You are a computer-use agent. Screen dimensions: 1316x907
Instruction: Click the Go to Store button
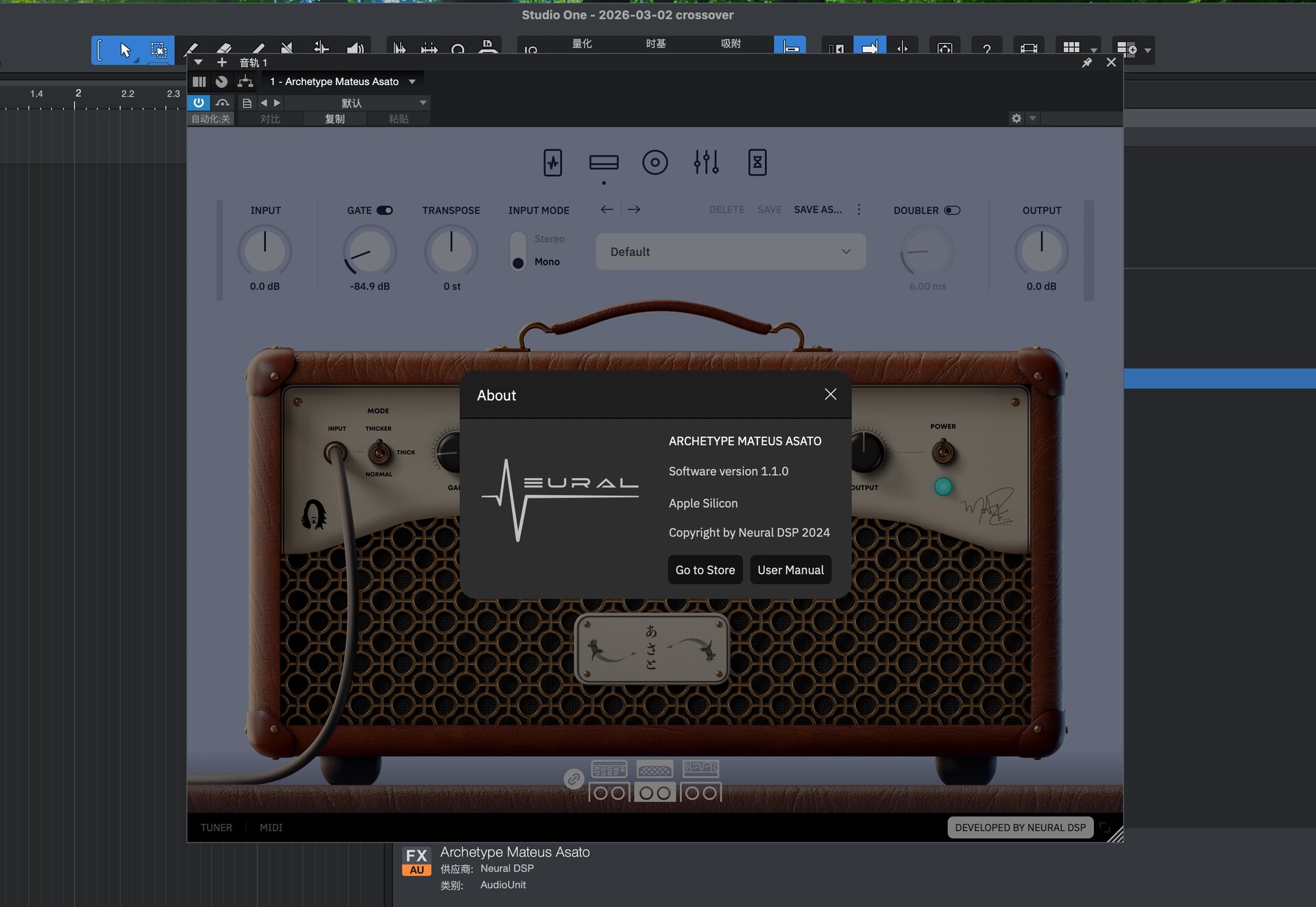705,570
